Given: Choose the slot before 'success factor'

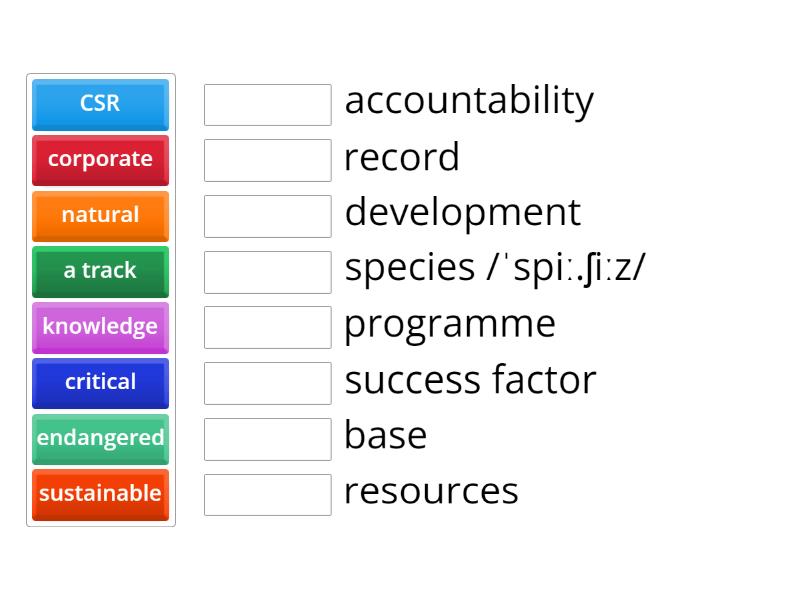Looking at the screenshot, I should click(267, 383).
